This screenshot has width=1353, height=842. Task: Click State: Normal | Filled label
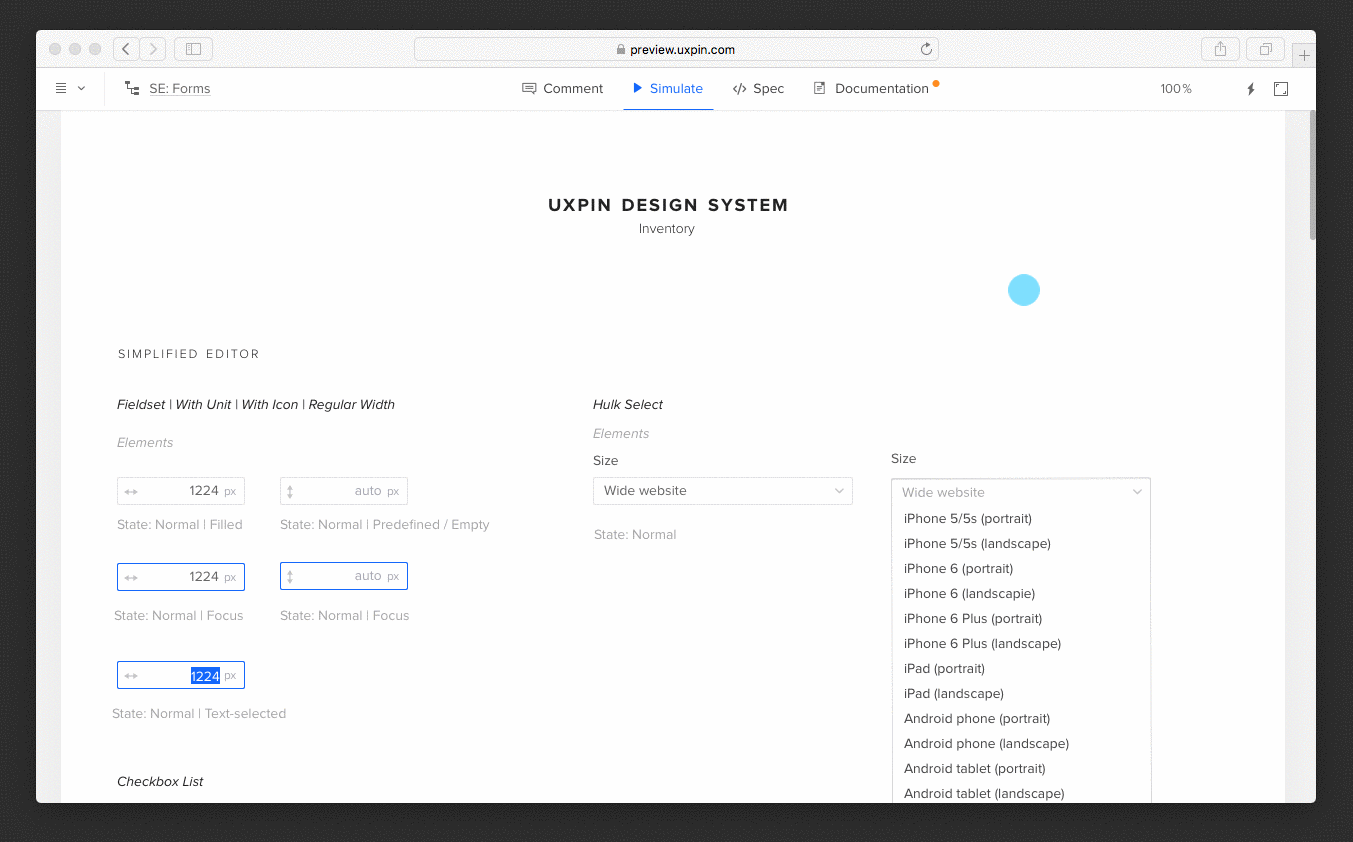[179, 525]
